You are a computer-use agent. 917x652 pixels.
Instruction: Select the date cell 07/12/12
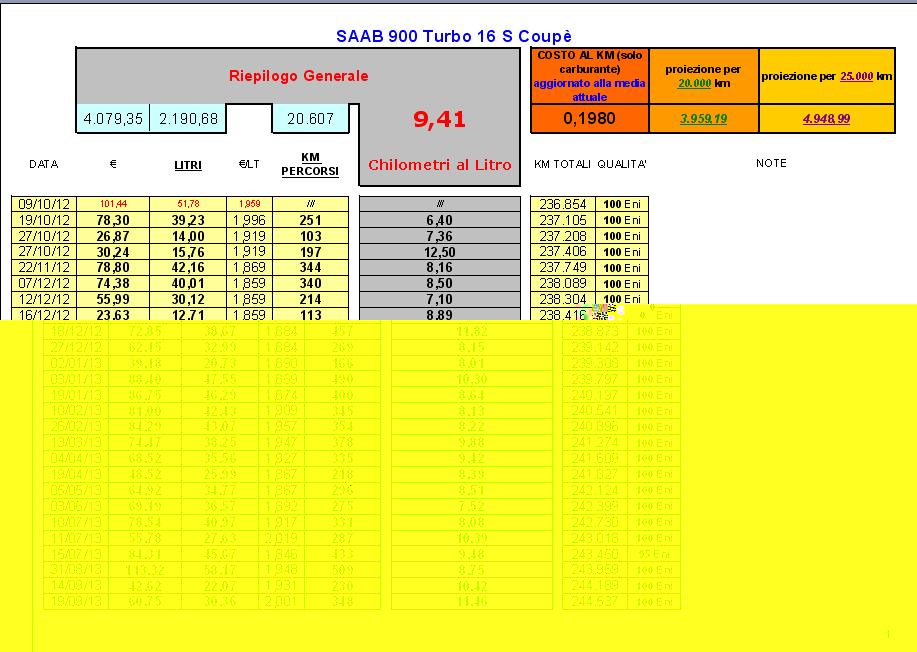(x=44, y=284)
